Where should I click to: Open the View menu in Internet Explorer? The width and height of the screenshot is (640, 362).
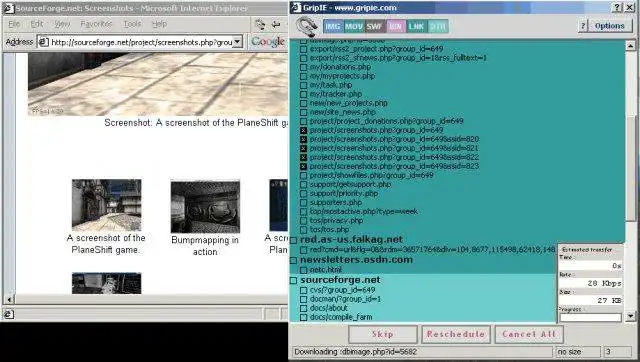coord(62,24)
